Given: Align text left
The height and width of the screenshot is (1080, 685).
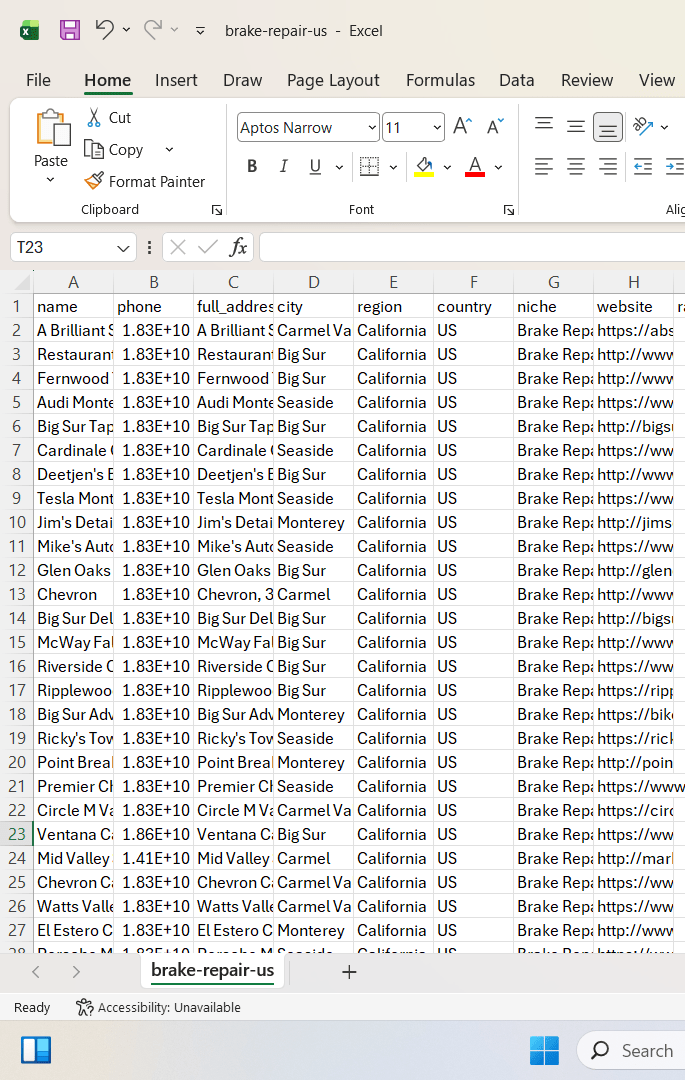Looking at the screenshot, I should click(544, 166).
